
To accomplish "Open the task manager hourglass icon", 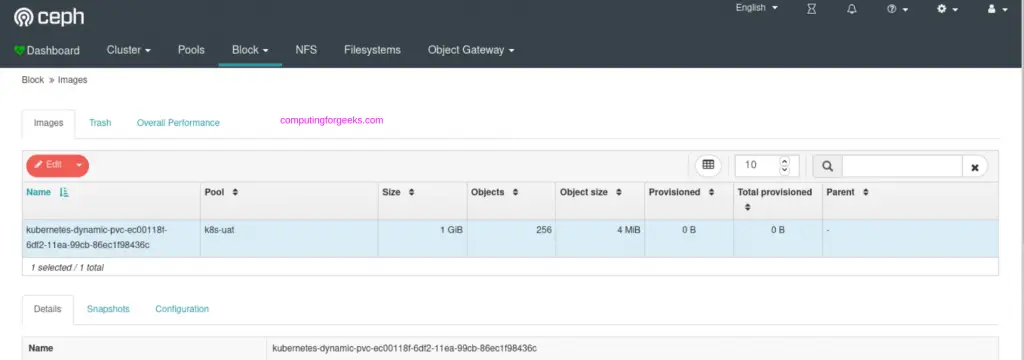I will 811,9.
